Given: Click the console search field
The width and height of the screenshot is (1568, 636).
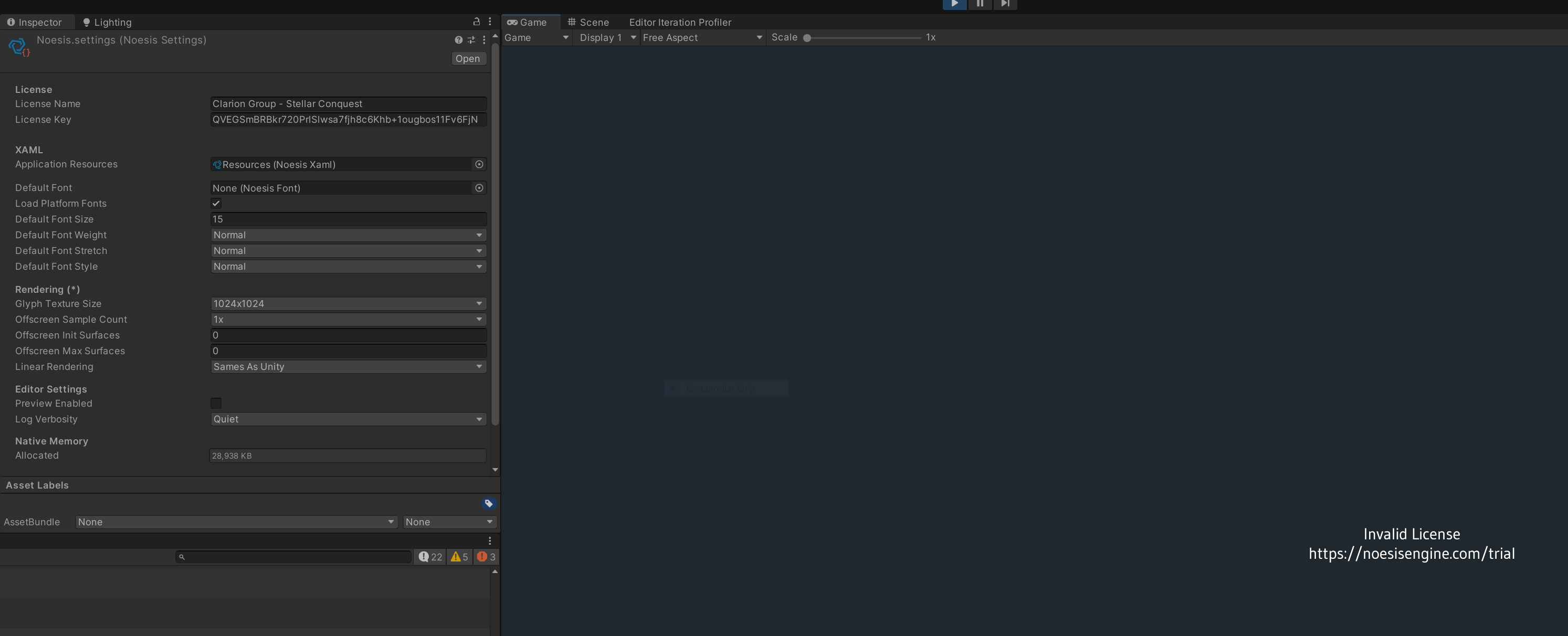Looking at the screenshot, I should pos(294,557).
